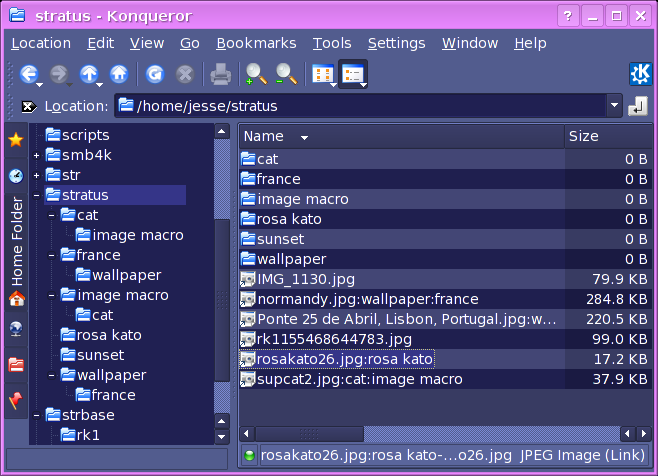658x476 pixels.
Task: Open List View mode dropdown arrow
Action: point(363,85)
